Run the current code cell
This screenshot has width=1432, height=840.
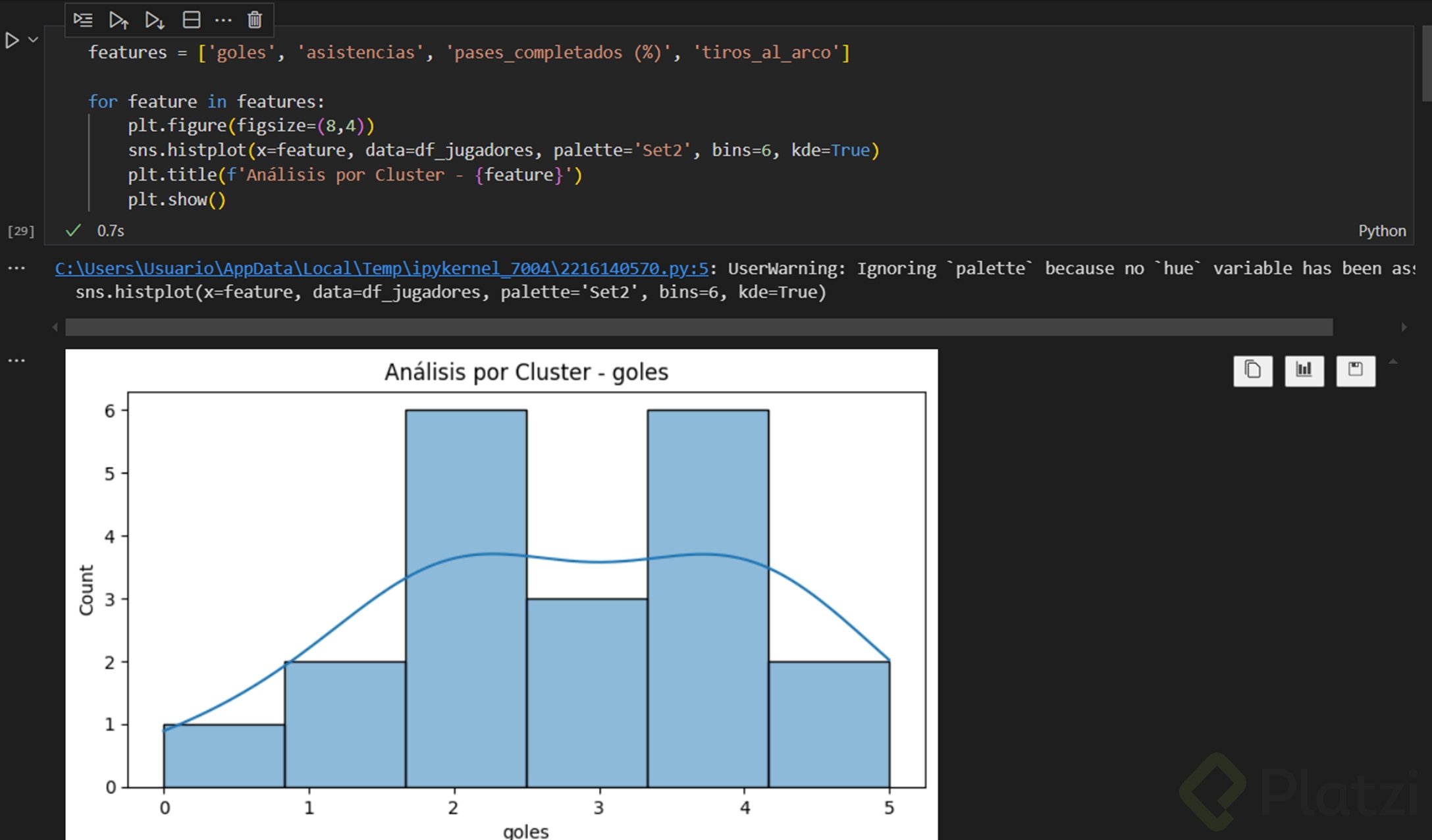tap(12, 41)
